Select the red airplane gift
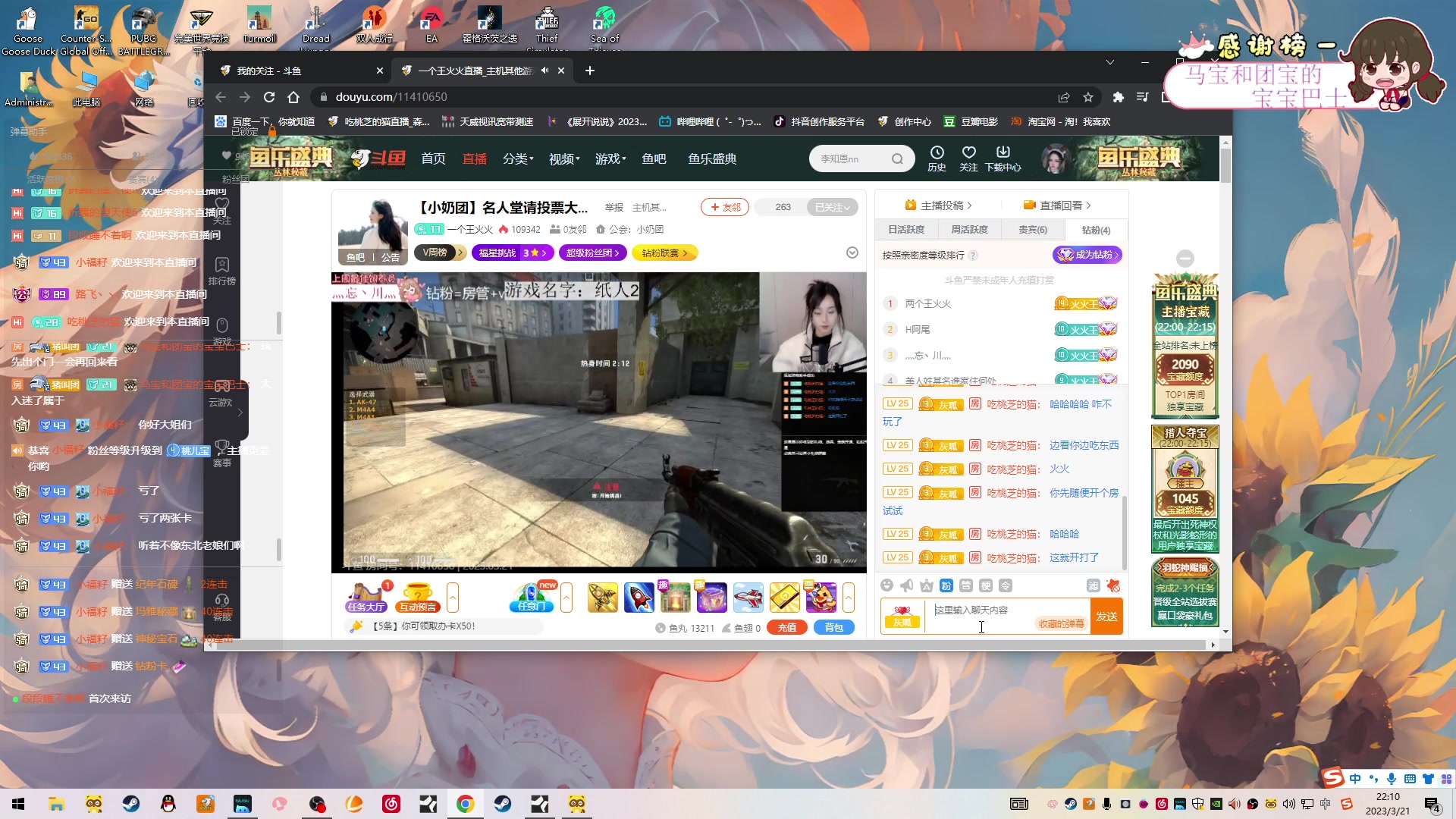 tap(748, 598)
